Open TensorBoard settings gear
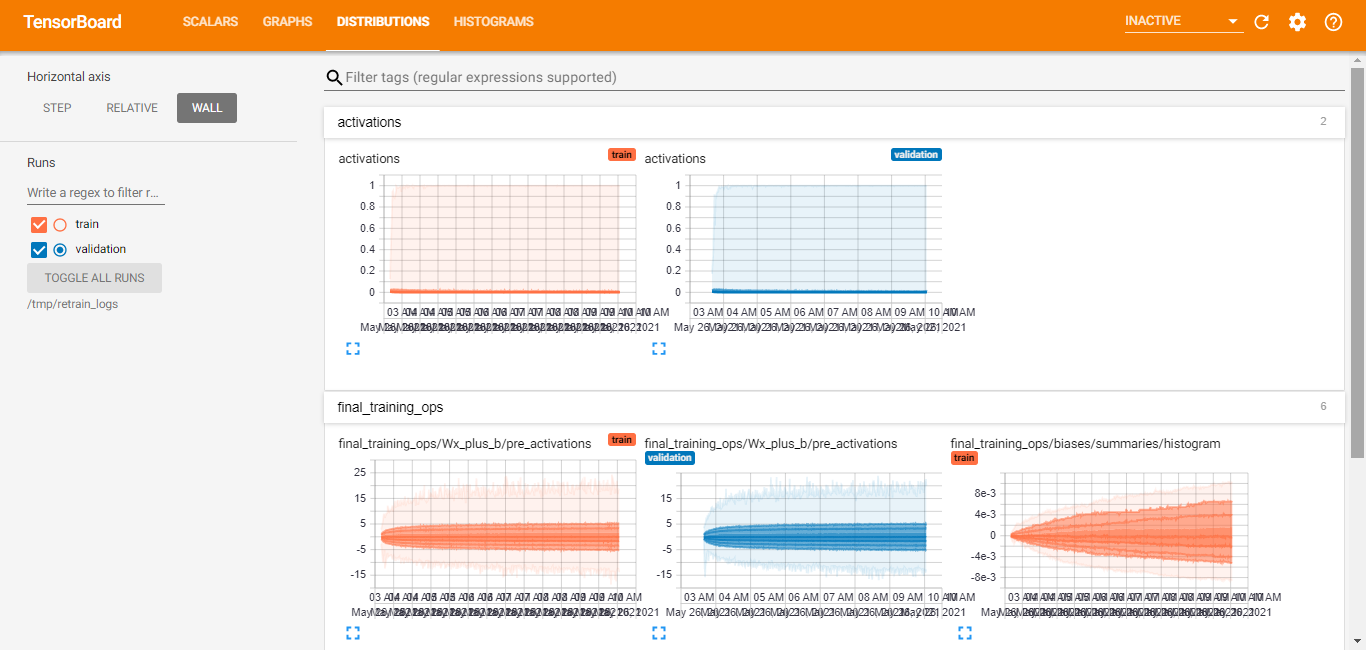 click(x=1297, y=22)
